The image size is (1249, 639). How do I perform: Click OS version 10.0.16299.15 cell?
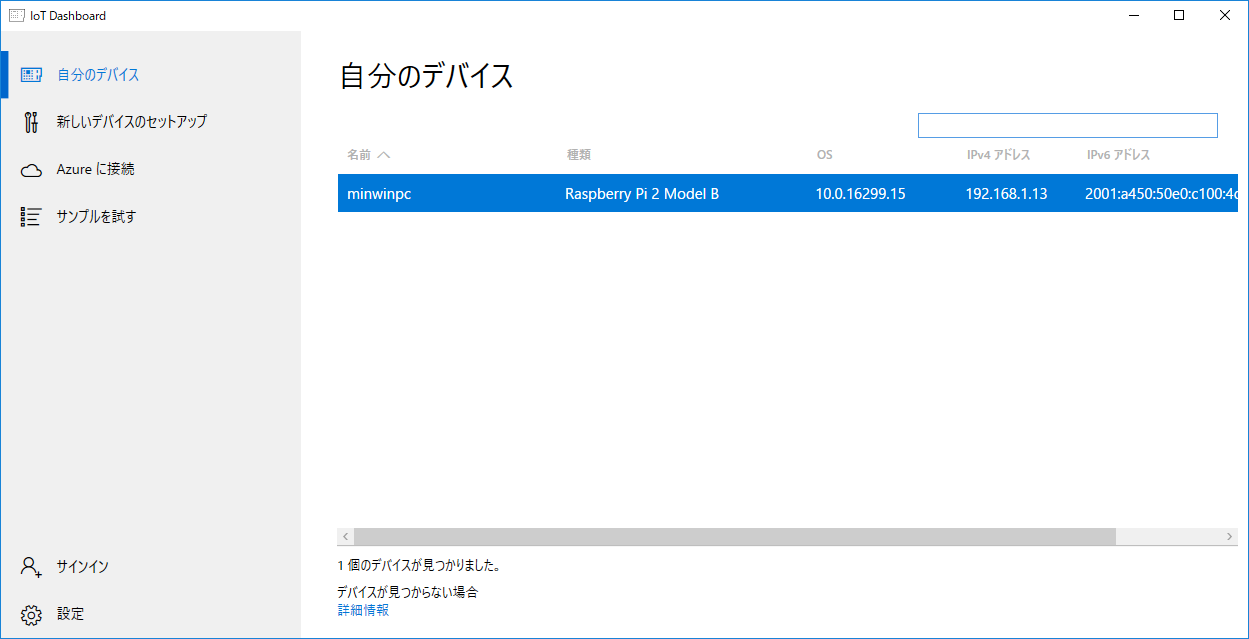861,194
